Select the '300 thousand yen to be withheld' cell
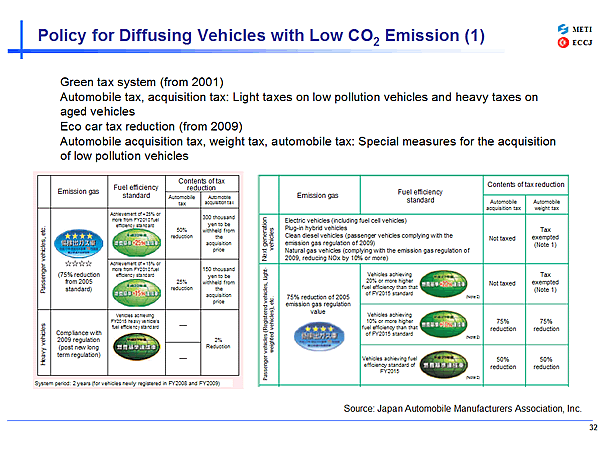 pos(219,233)
